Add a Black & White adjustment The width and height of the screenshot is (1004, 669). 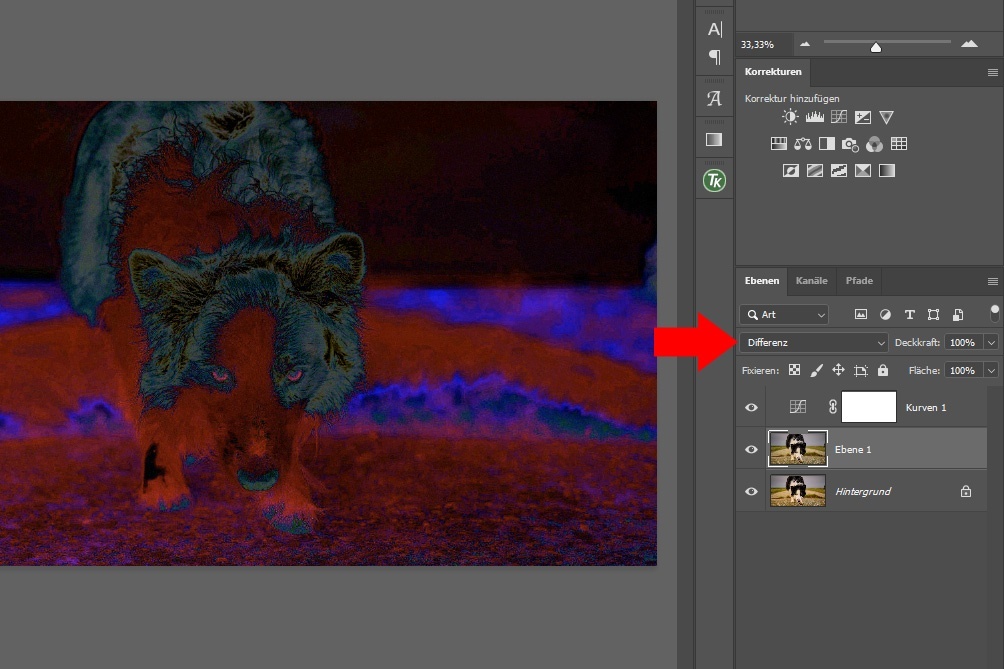click(x=827, y=144)
